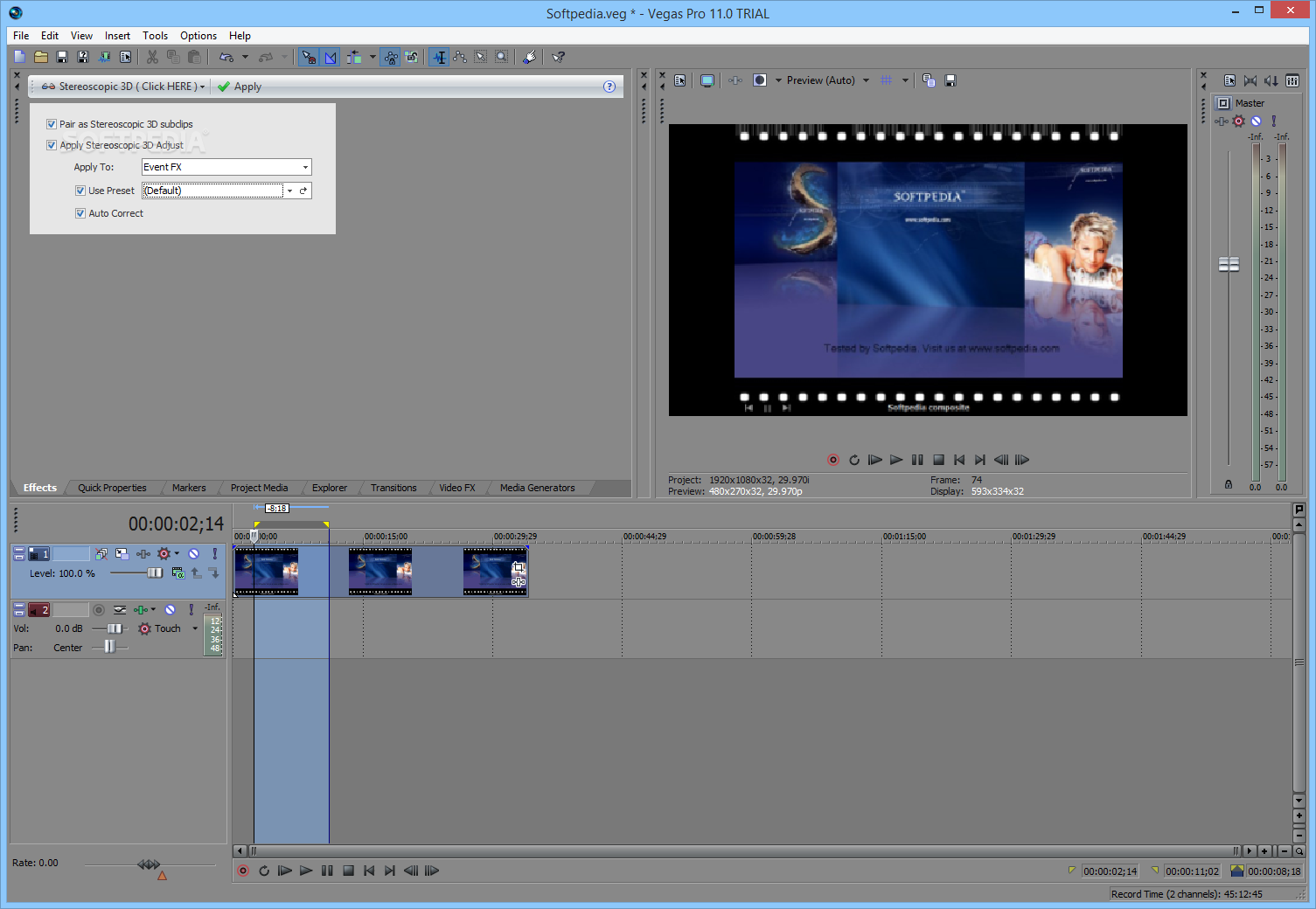Open the mixer faders icon in the Master panel toolbar

(x=1292, y=80)
